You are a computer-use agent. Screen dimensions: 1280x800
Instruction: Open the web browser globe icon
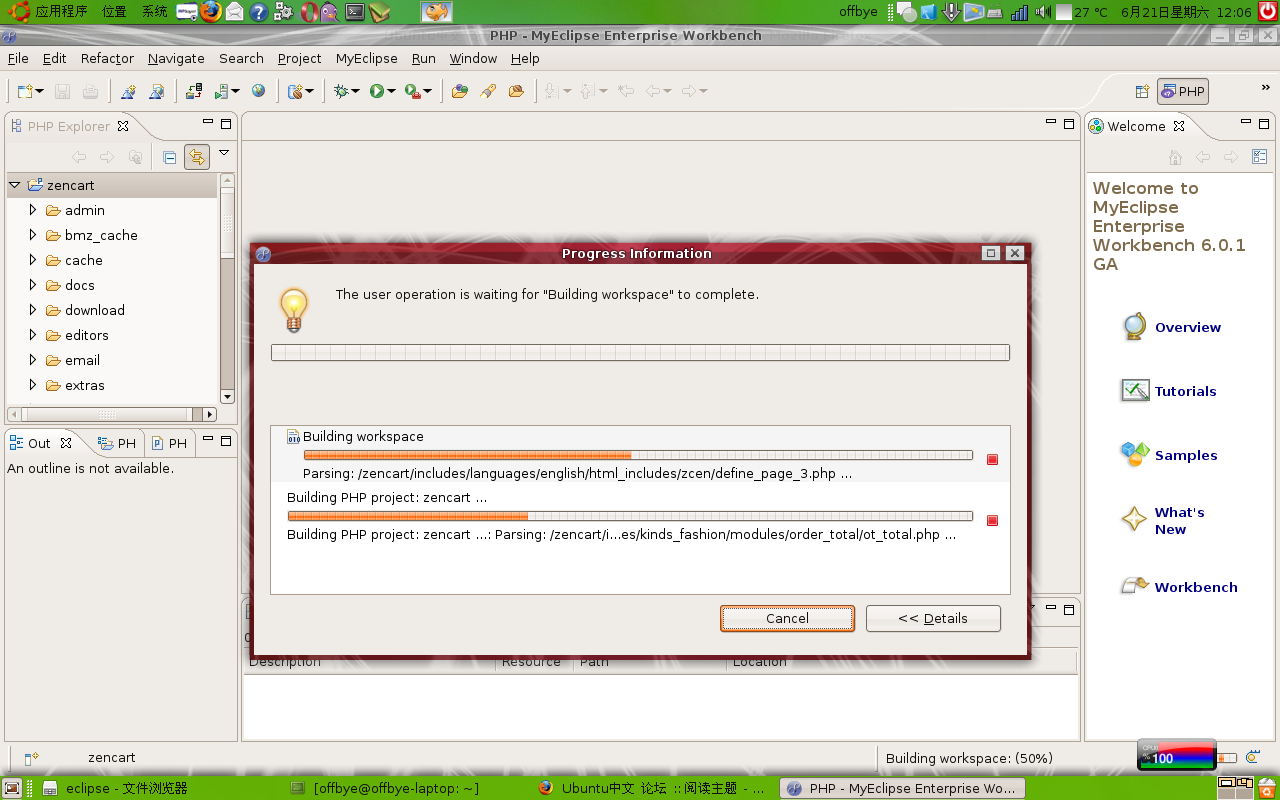coord(259,91)
